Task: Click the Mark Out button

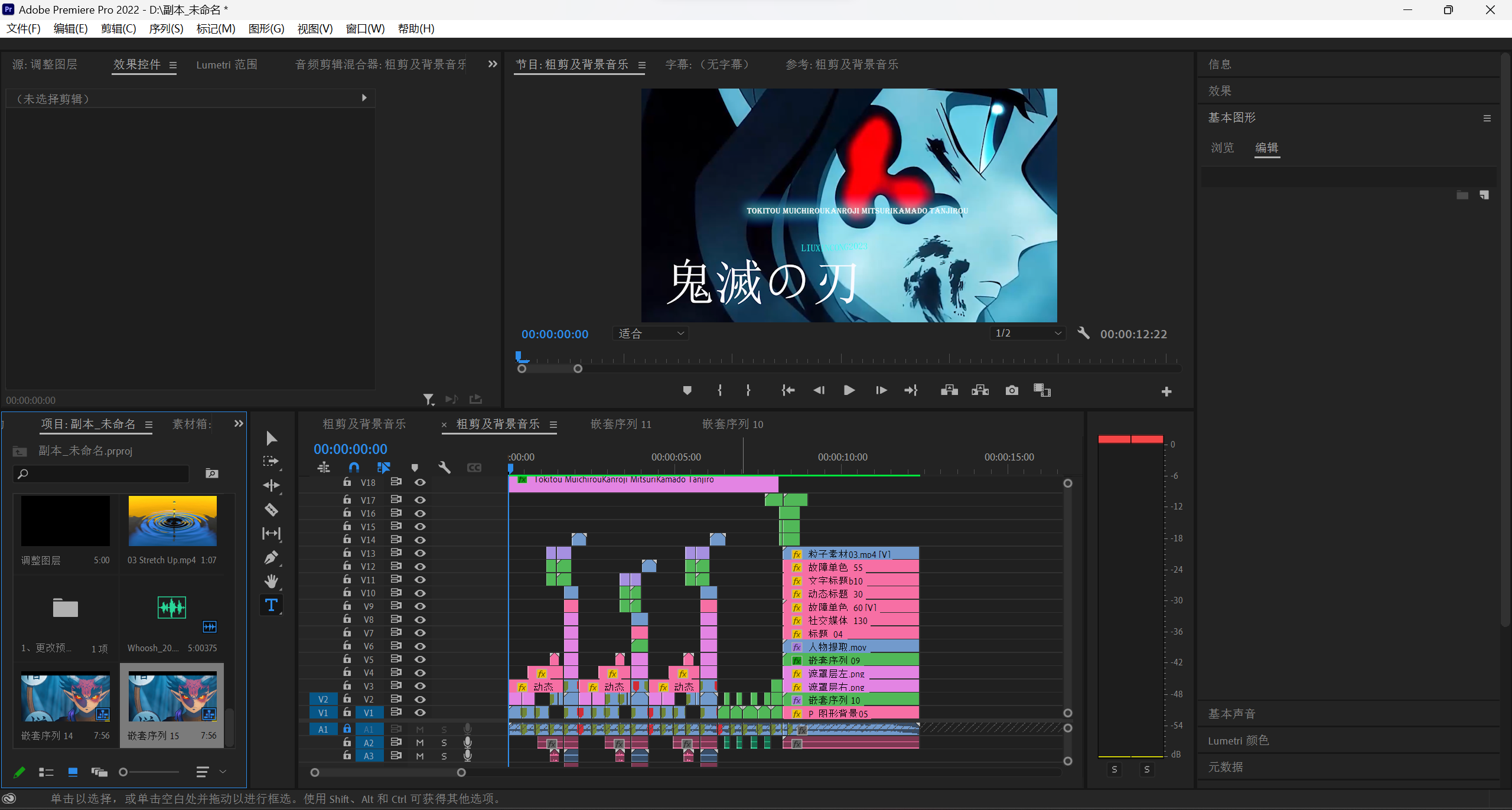Action: coord(748,390)
